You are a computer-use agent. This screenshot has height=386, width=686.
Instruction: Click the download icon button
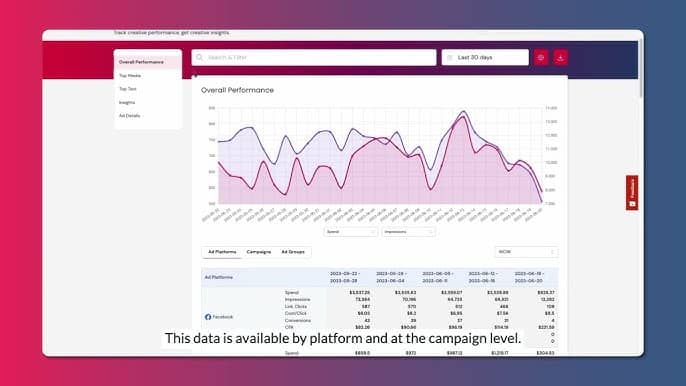pos(560,58)
